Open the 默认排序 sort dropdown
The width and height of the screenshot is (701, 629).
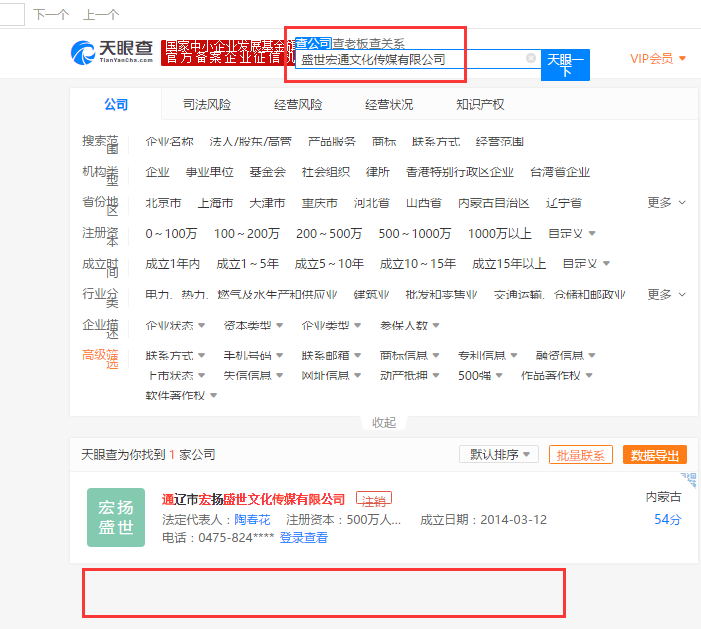pyautogui.click(x=499, y=455)
